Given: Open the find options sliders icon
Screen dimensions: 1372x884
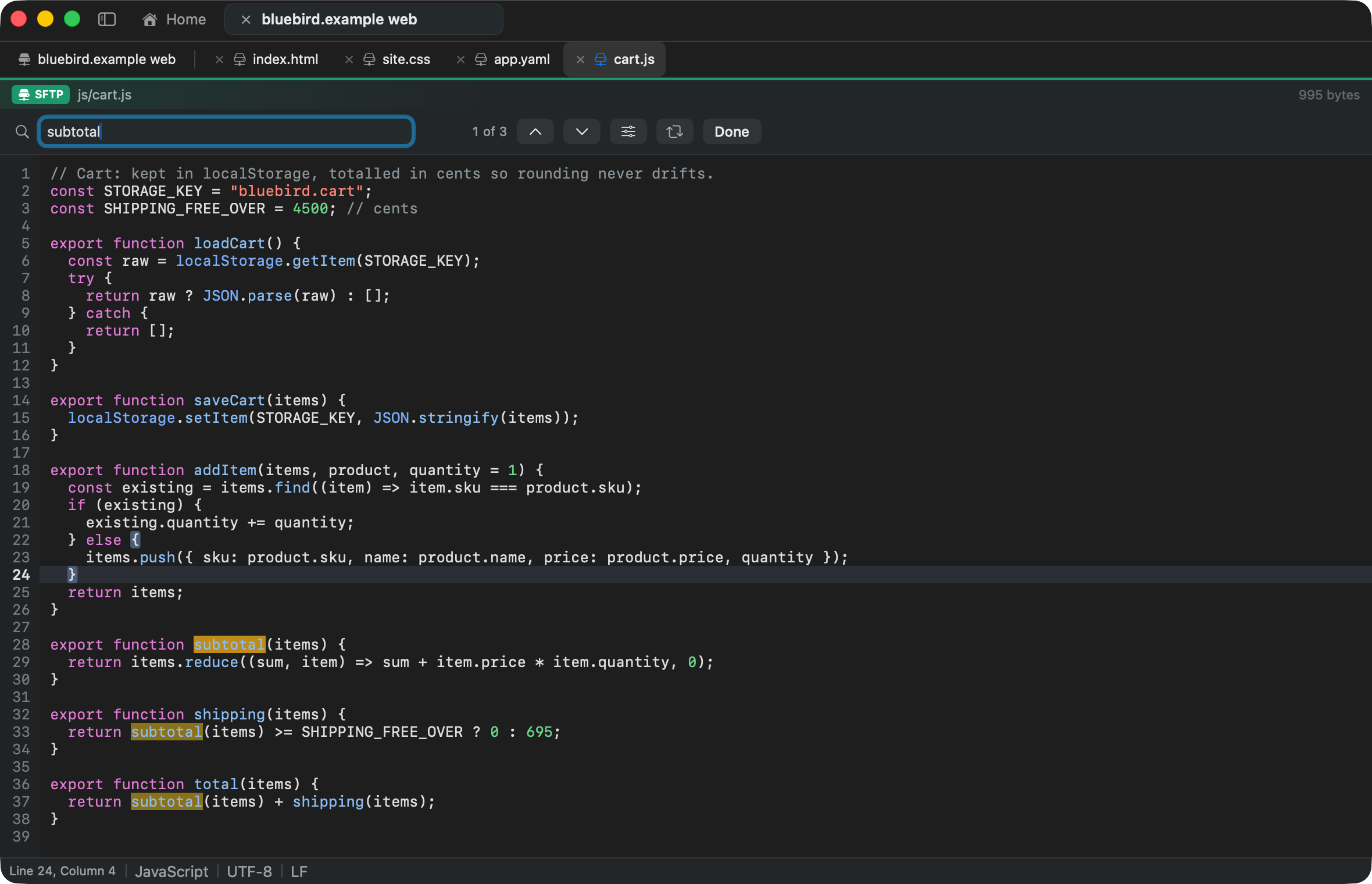Looking at the screenshot, I should click(x=628, y=131).
